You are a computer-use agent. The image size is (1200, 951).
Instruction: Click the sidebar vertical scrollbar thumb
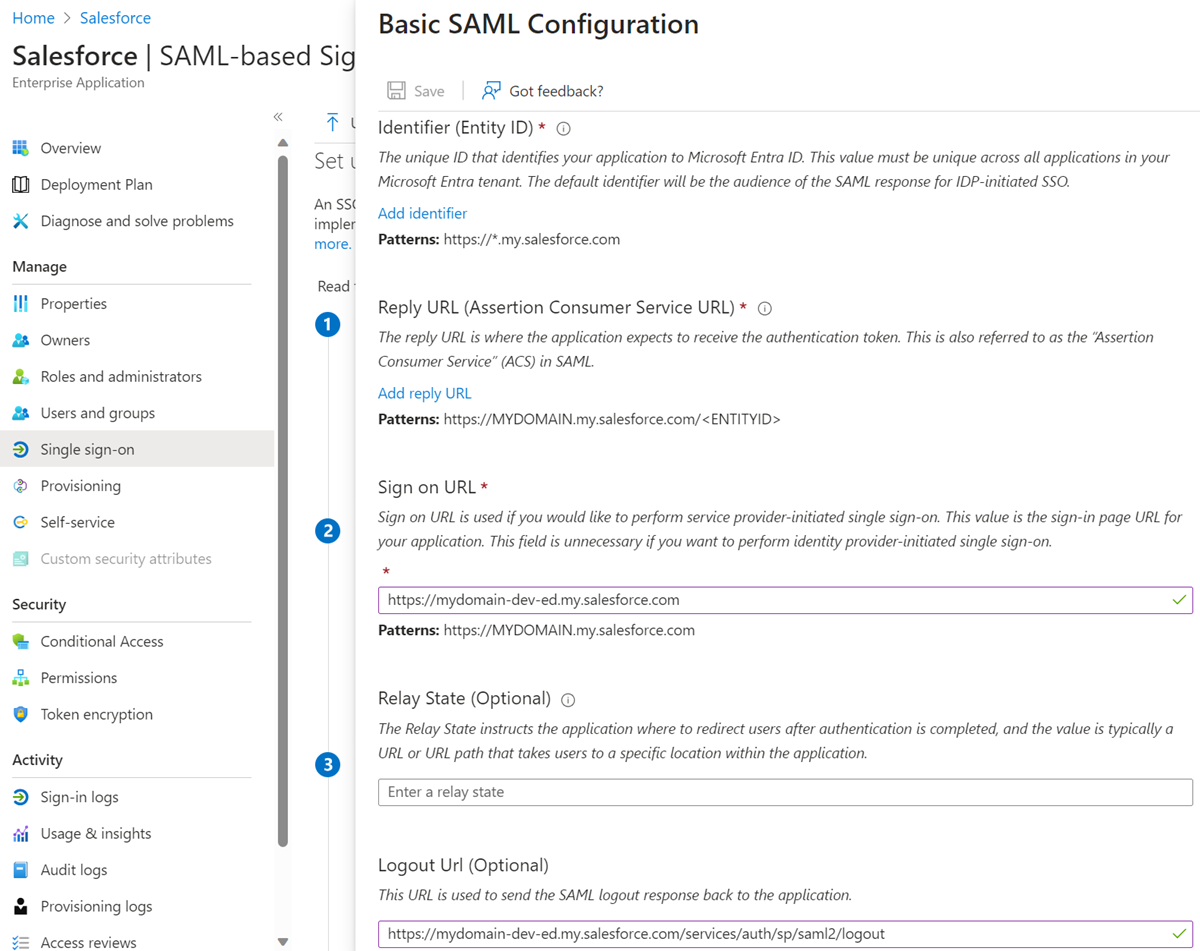click(283, 500)
